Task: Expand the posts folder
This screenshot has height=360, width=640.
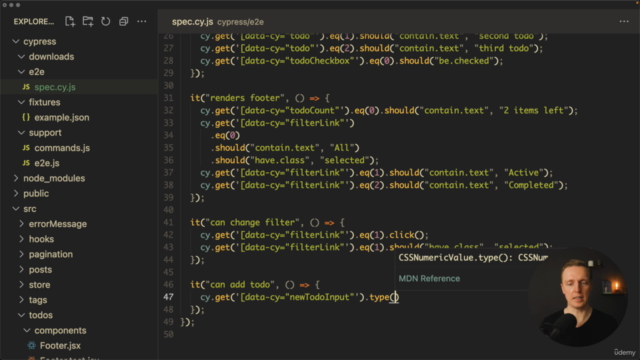Action: pyautogui.click(x=21, y=269)
